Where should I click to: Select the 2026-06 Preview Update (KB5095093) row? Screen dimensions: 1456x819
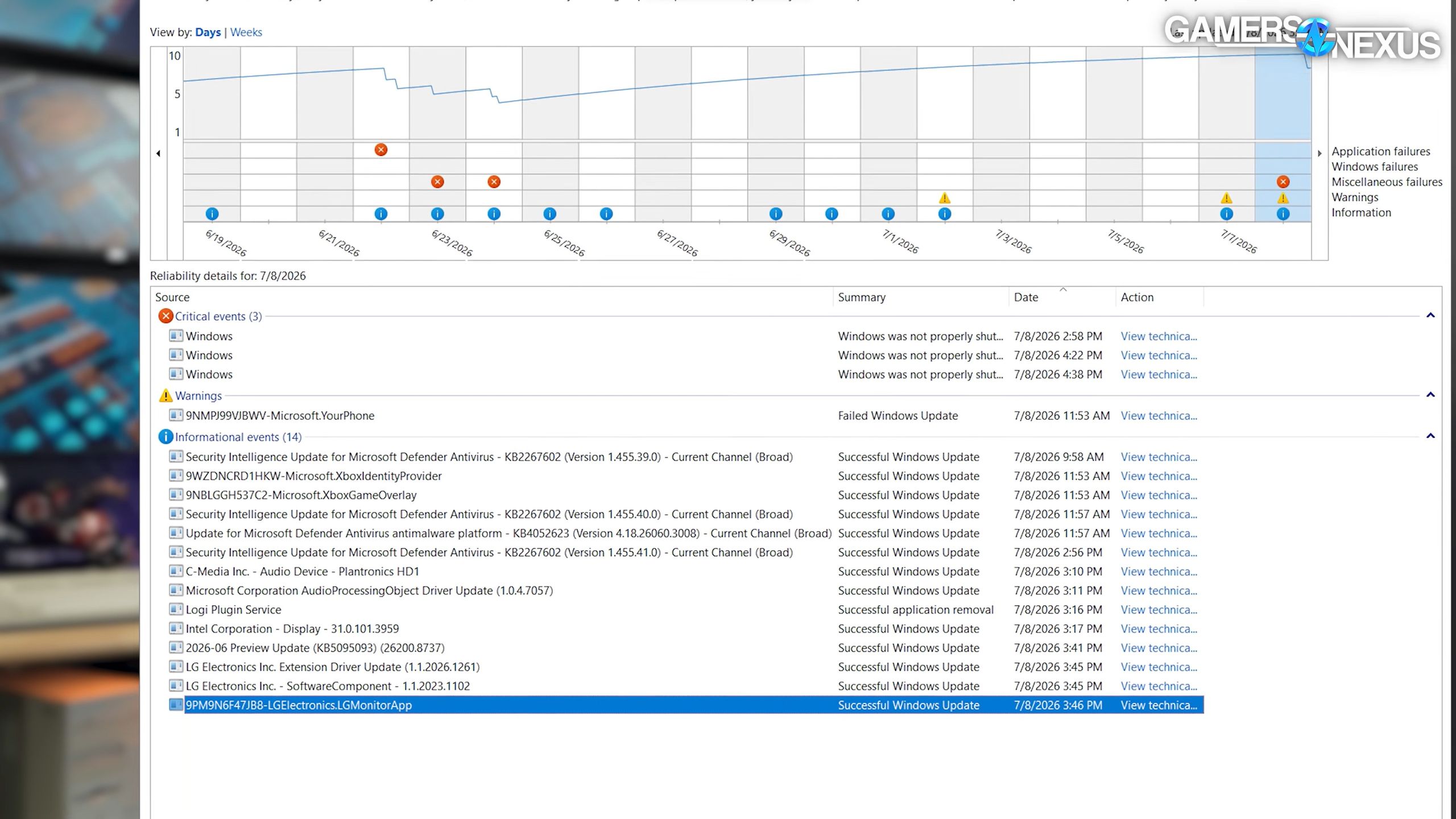pyautogui.click(x=686, y=648)
